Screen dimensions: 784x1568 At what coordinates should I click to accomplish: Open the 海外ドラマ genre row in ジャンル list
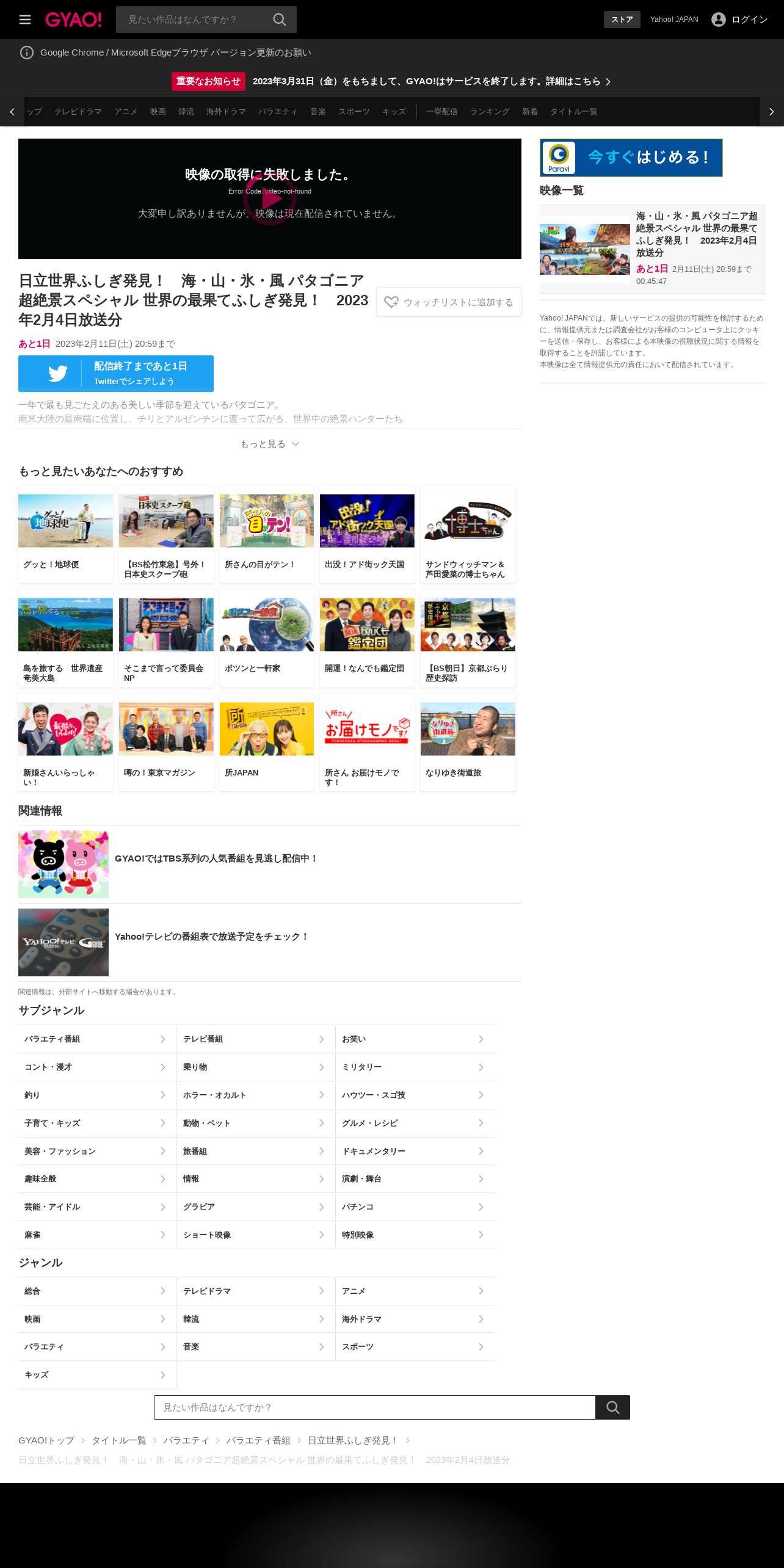click(415, 1319)
